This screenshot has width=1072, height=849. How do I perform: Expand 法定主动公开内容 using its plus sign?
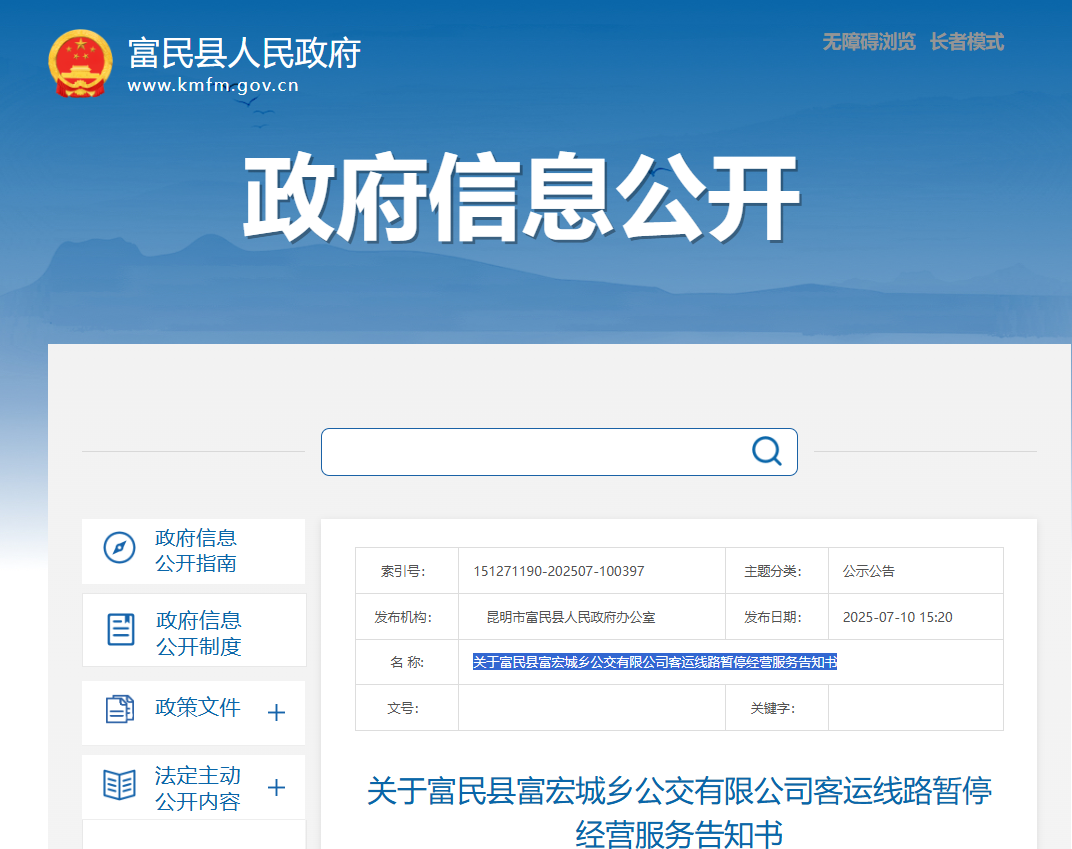pyautogui.click(x=277, y=788)
